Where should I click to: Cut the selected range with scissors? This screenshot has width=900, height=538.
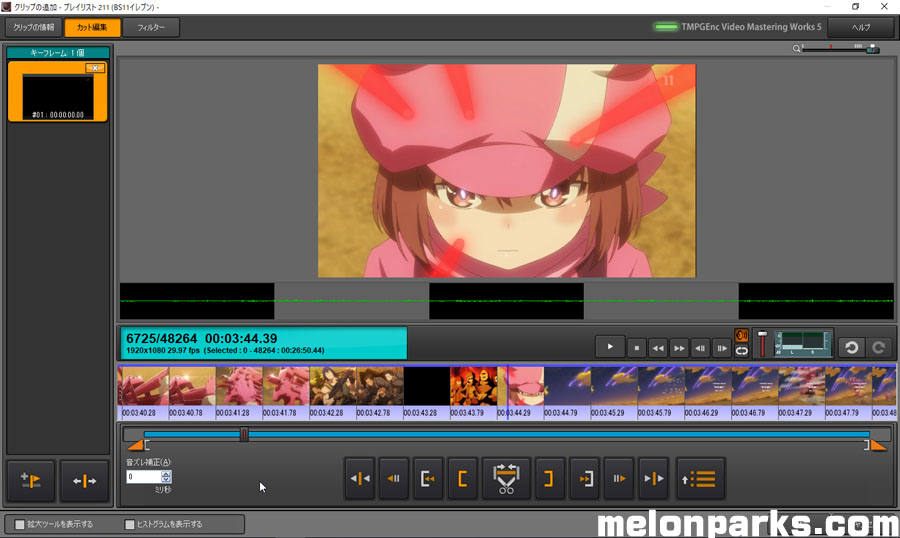tap(506, 478)
